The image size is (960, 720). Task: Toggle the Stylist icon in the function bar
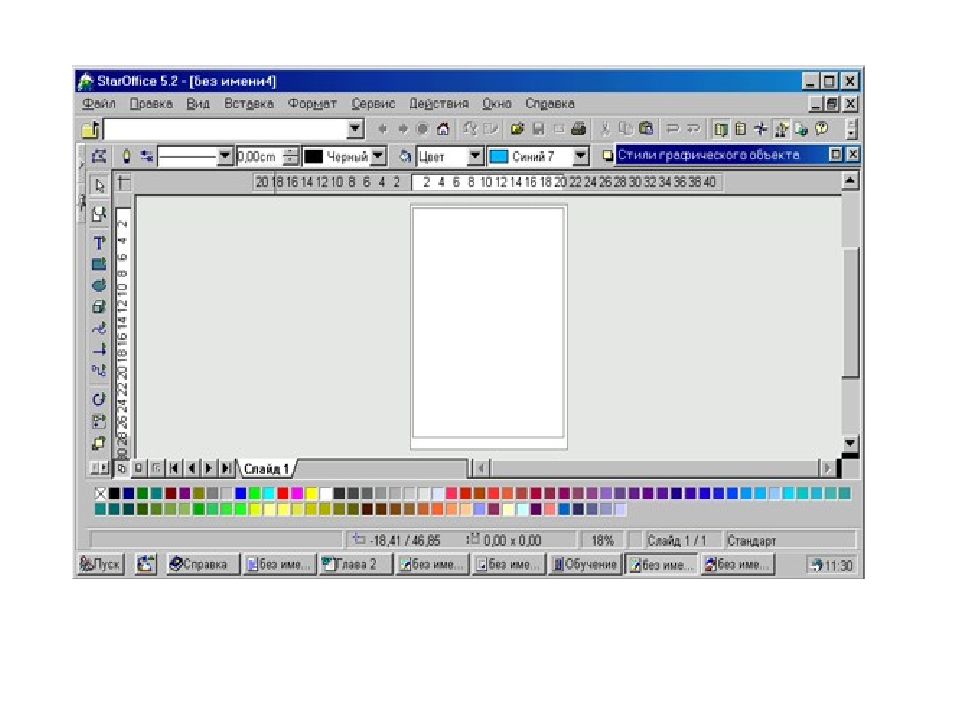781,129
